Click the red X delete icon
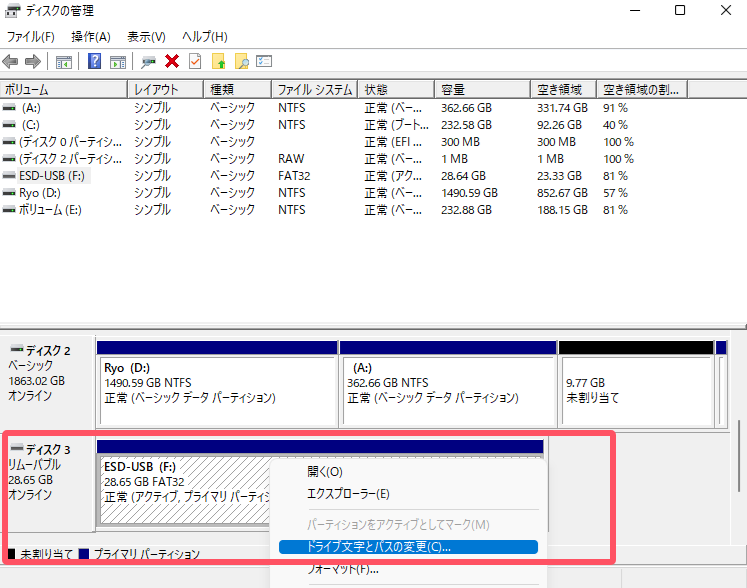The height and width of the screenshot is (588, 747). pos(172,62)
